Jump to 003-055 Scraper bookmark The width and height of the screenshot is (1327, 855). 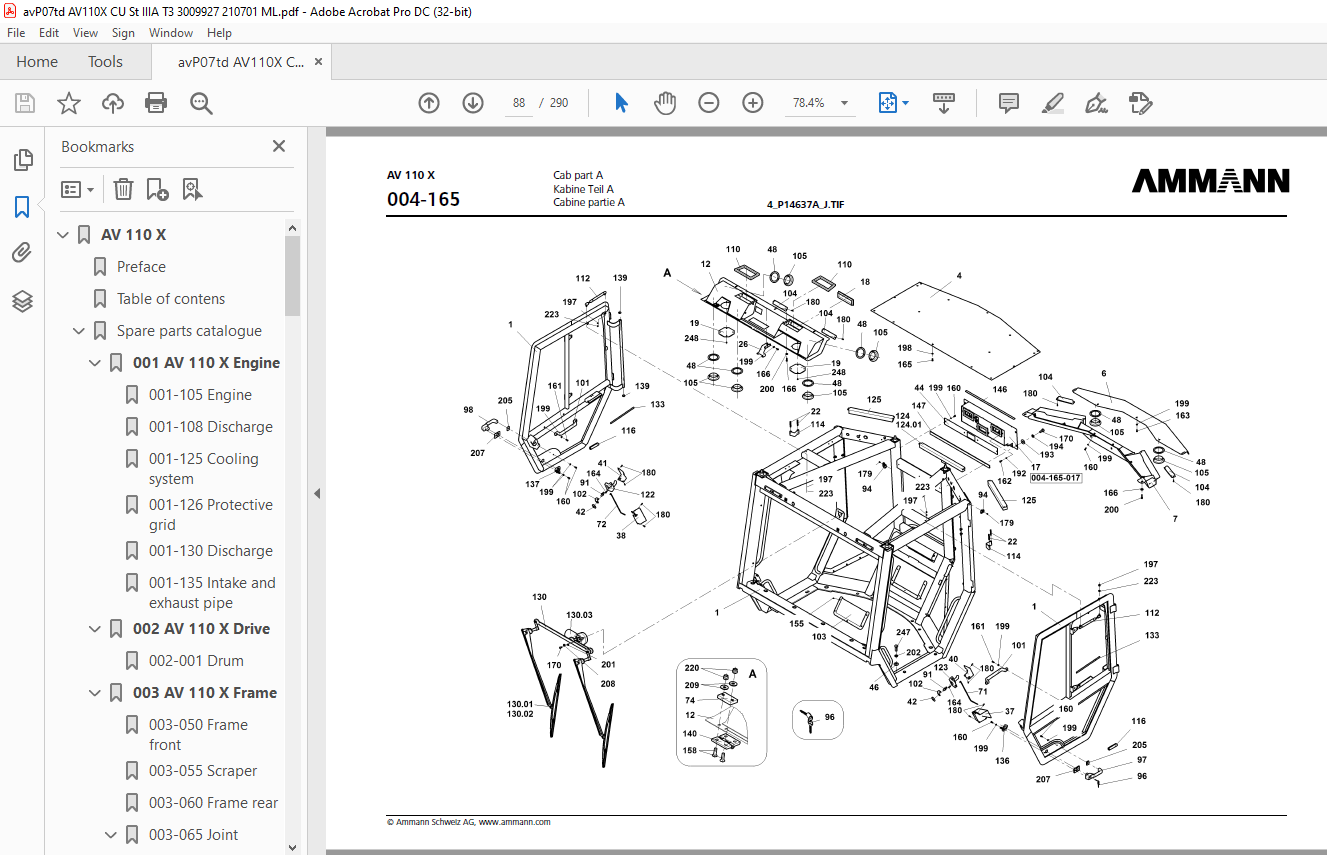(203, 771)
